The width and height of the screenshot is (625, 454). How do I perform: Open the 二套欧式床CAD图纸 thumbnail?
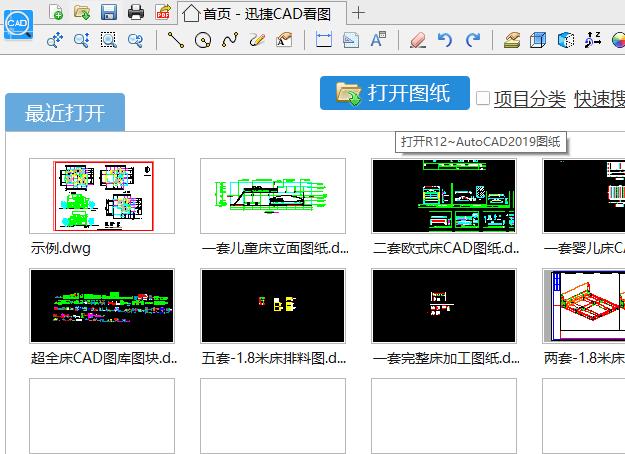tap(444, 196)
